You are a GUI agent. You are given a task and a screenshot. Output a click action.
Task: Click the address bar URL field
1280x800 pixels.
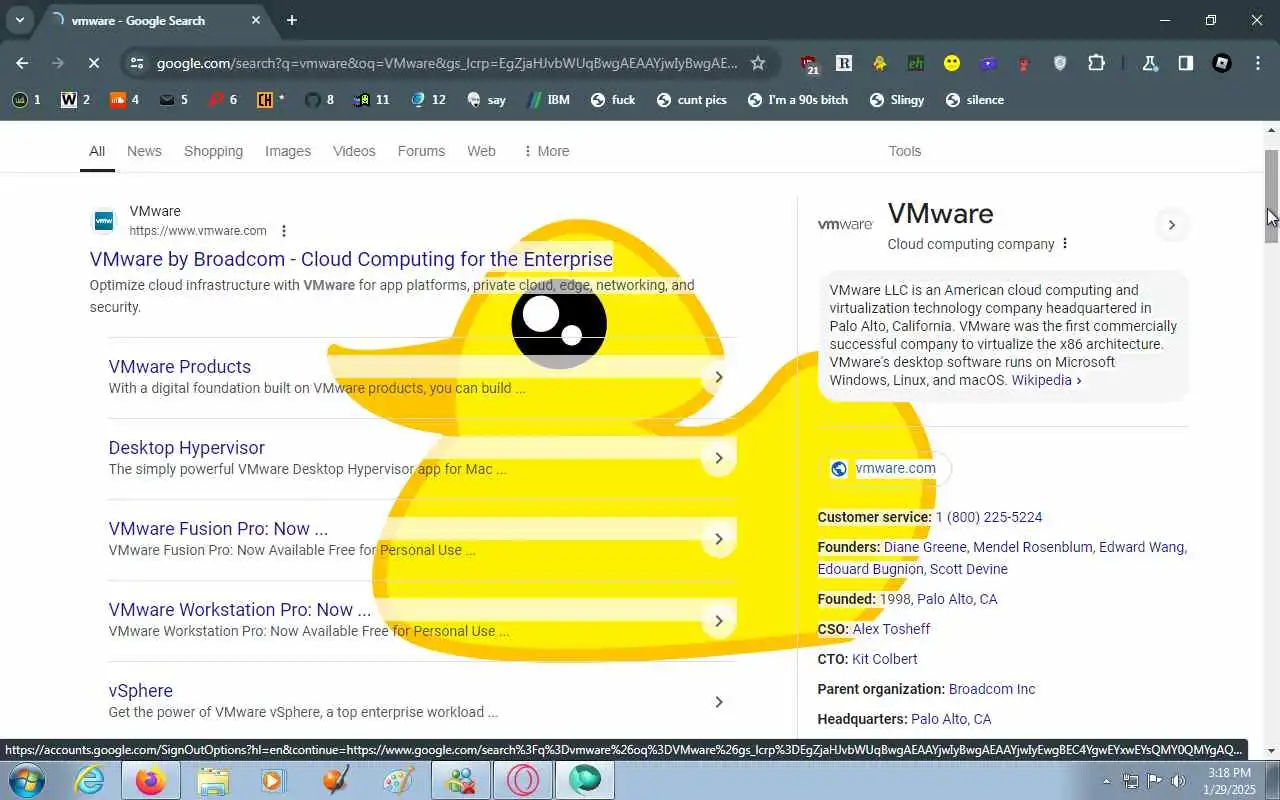447,63
